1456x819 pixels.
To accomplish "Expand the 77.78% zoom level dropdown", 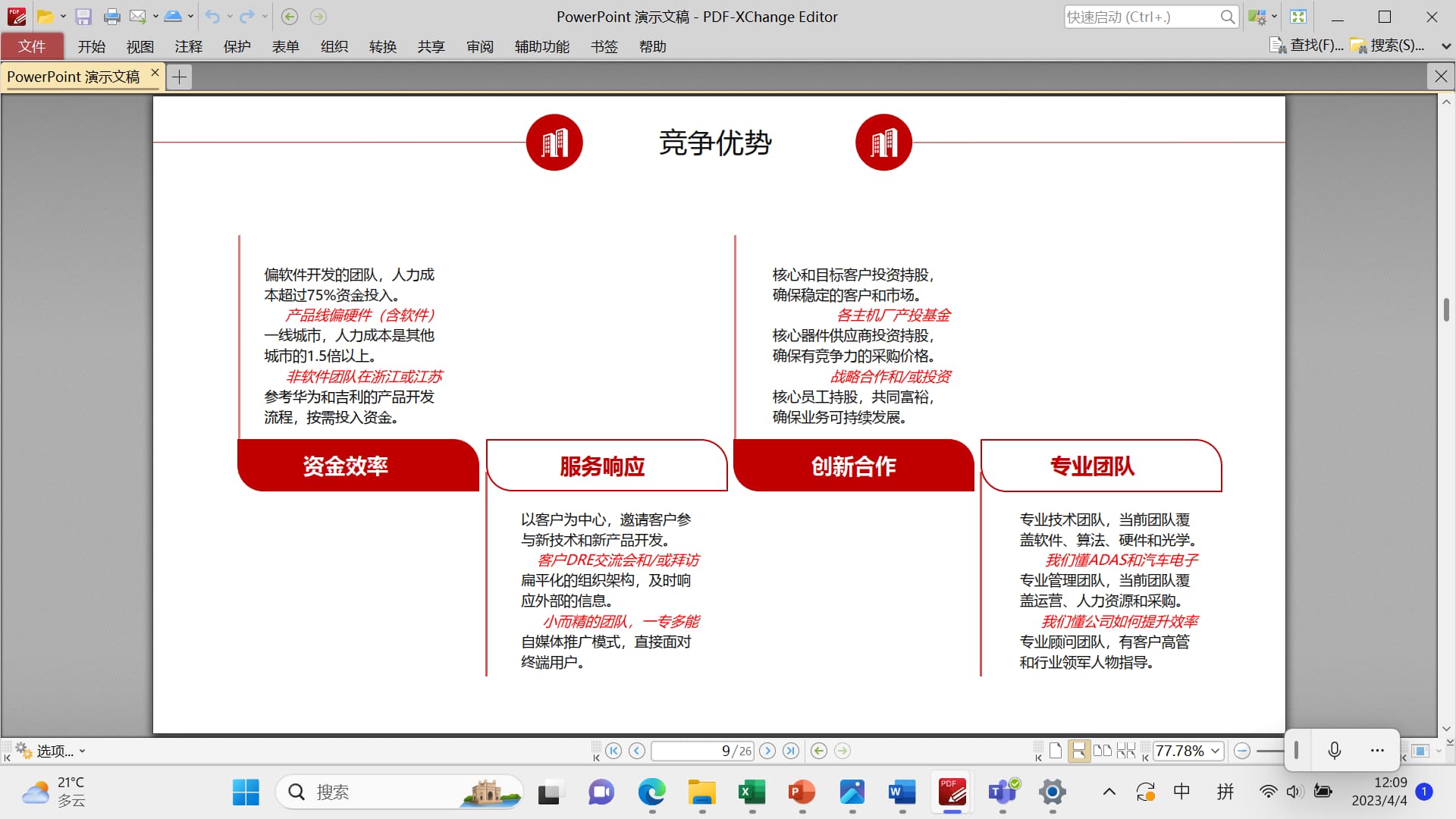I will point(1216,751).
